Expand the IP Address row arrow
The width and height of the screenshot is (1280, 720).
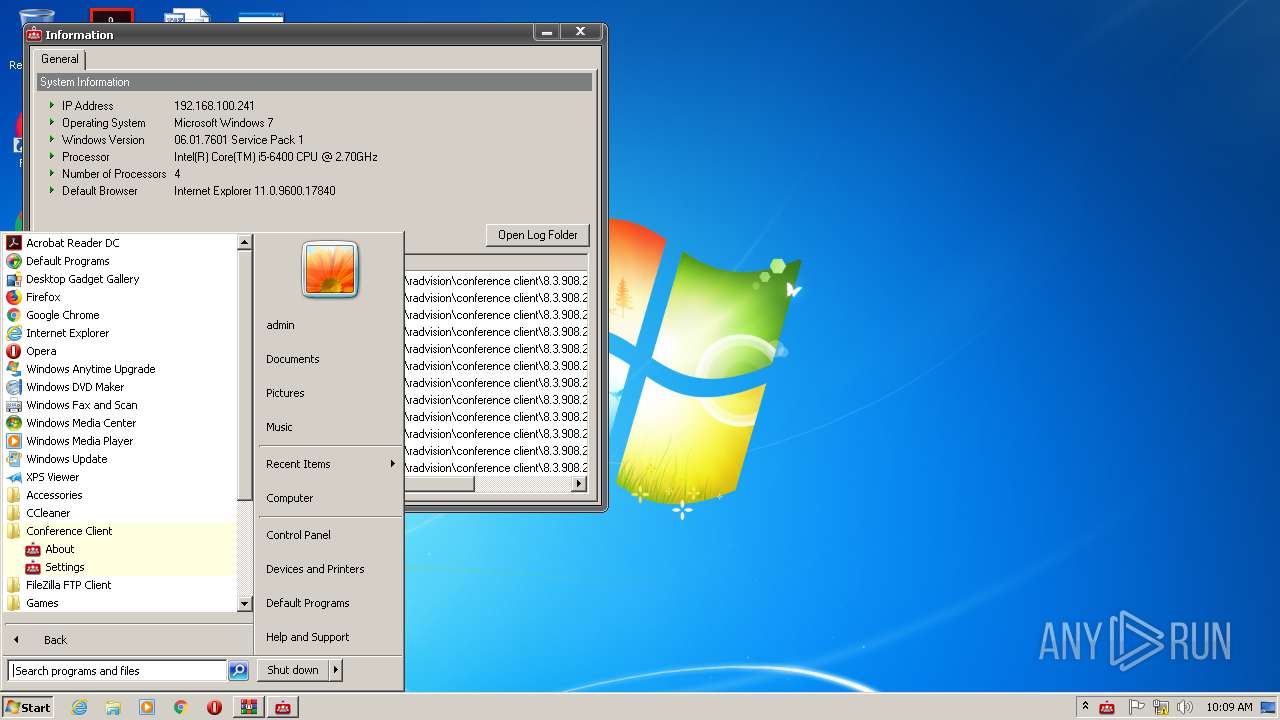point(52,105)
